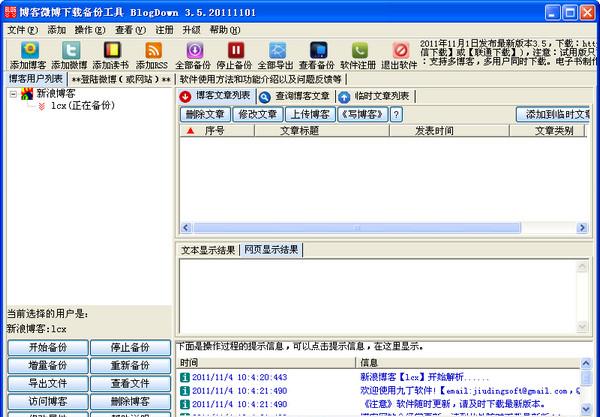Click the 删除博客 button
This screenshot has width=600, height=417.
pyautogui.click(x=130, y=402)
